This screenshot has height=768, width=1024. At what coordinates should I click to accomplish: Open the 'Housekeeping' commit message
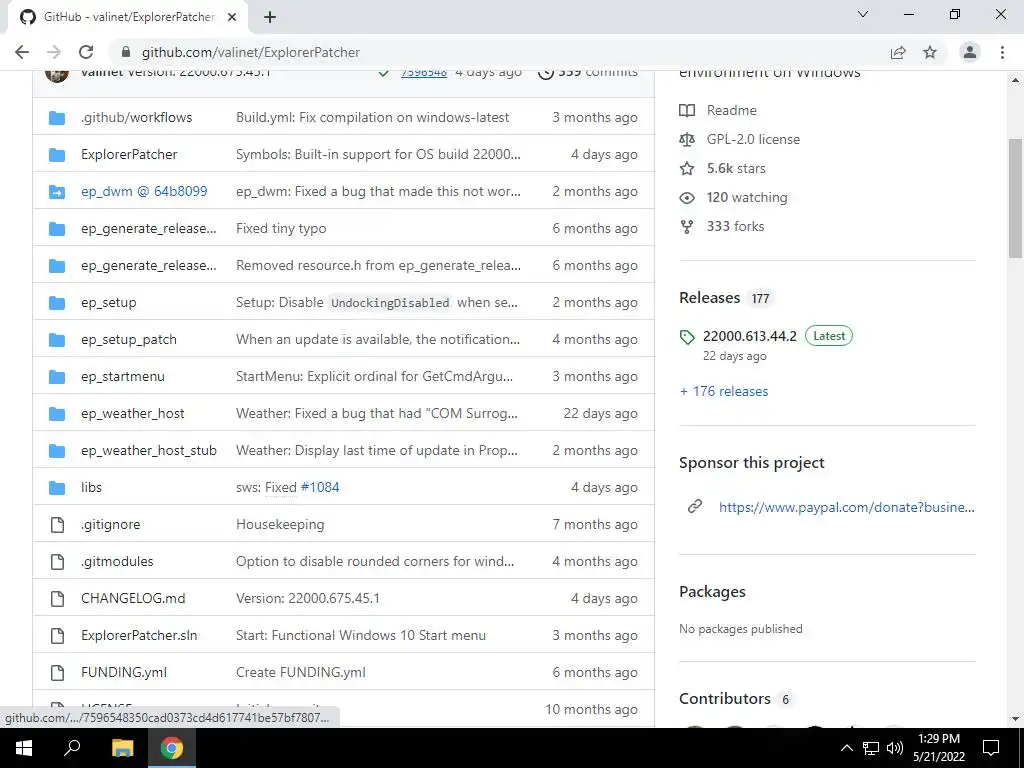(x=280, y=524)
